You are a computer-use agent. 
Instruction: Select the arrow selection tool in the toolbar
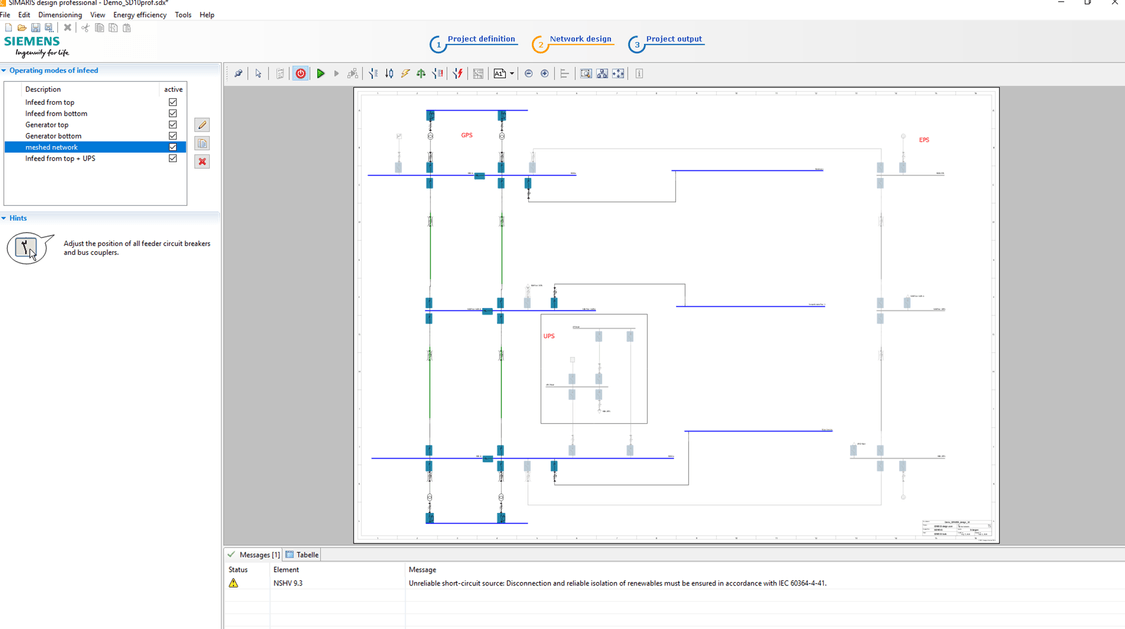click(x=257, y=73)
